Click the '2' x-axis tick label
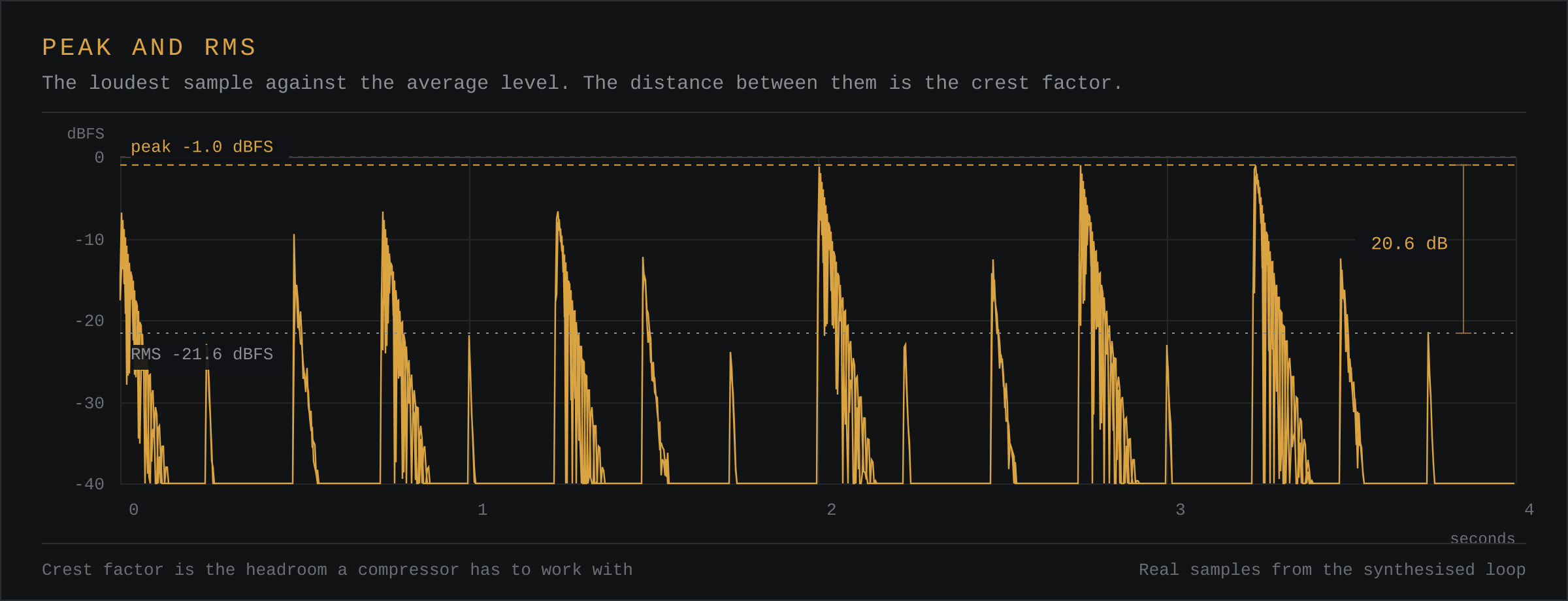 click(831, 510)
